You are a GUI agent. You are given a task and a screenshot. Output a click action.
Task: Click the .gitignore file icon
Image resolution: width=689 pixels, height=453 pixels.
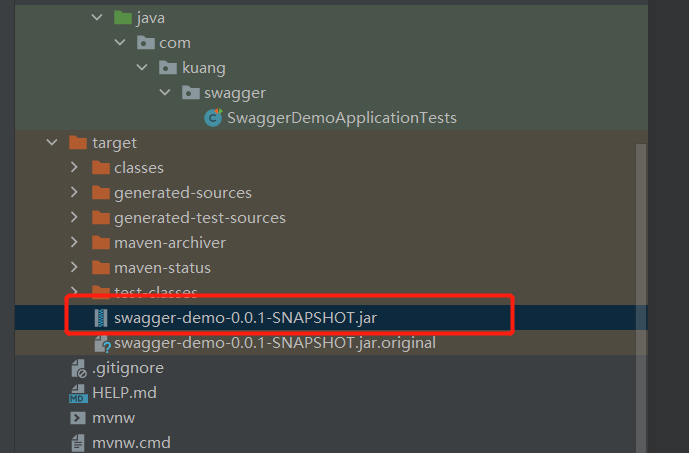click(x=79, y=368)
